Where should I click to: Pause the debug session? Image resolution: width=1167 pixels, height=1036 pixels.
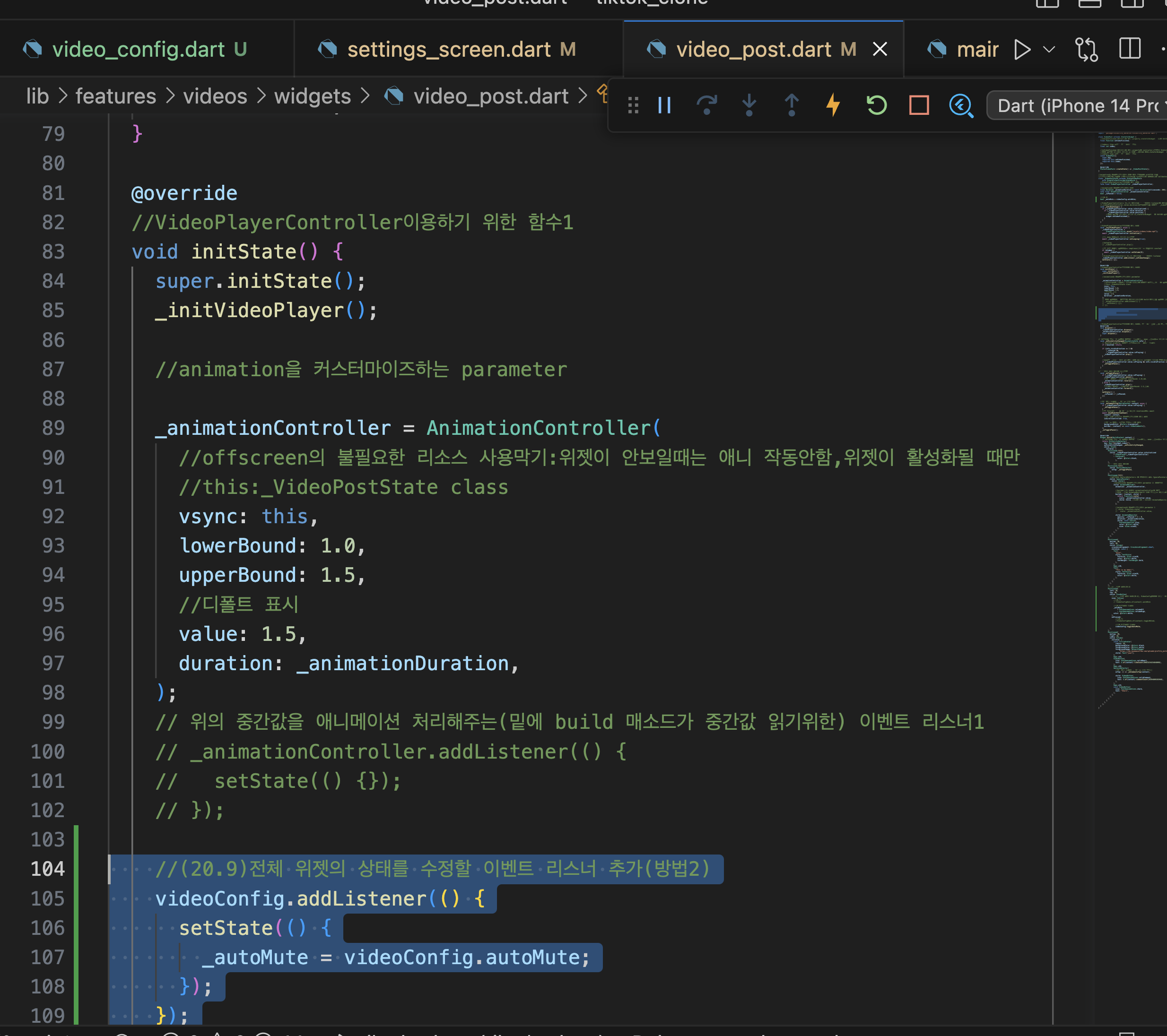664,105
